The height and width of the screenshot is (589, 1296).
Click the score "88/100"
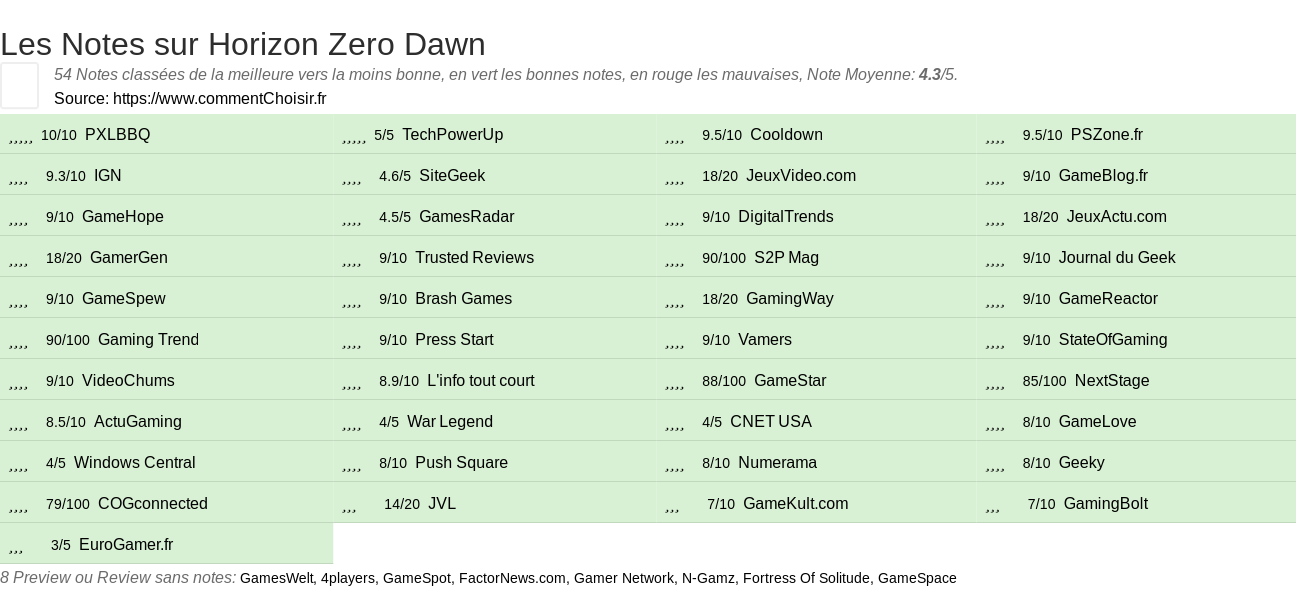(x=724, y=381)
